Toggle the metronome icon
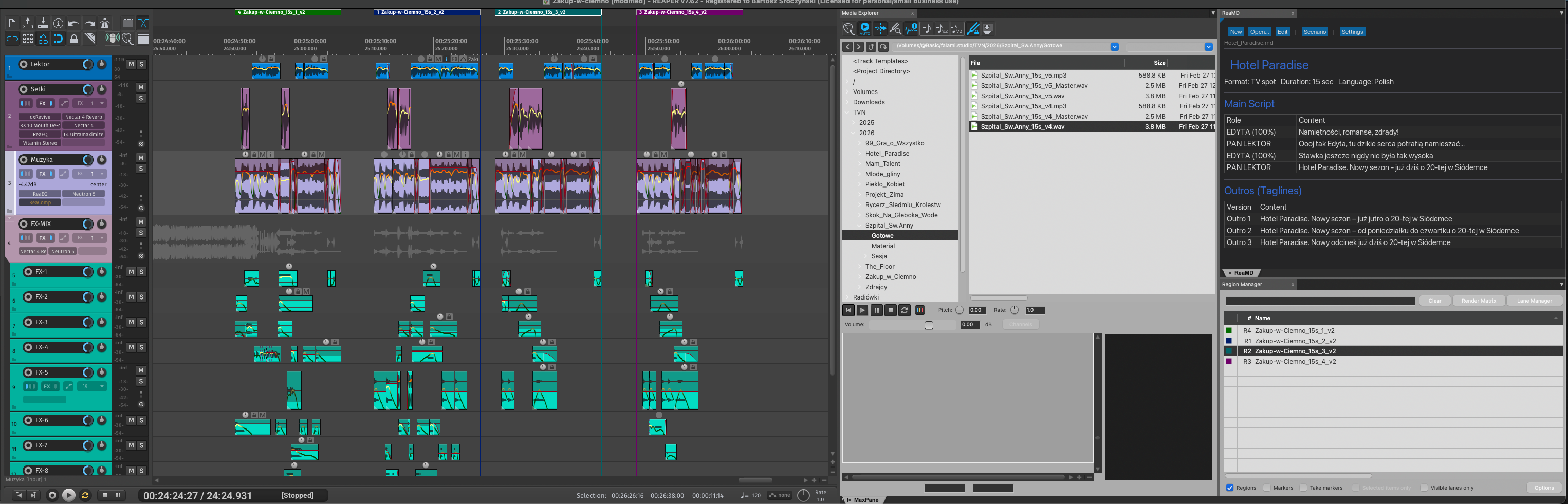The width and height of the screenshot is (1568, 504). point(105,23)
